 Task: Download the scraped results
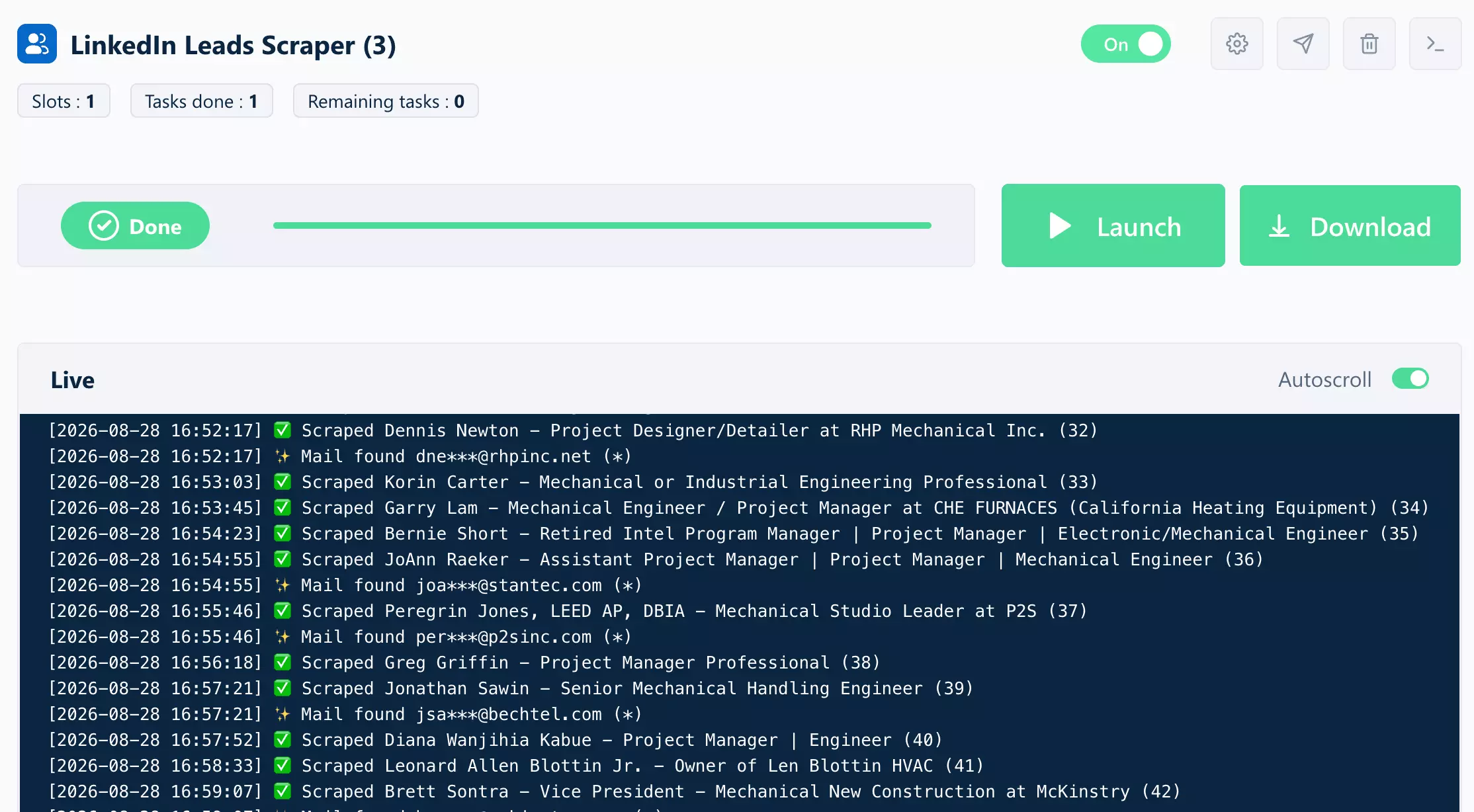coord(1350,225)
